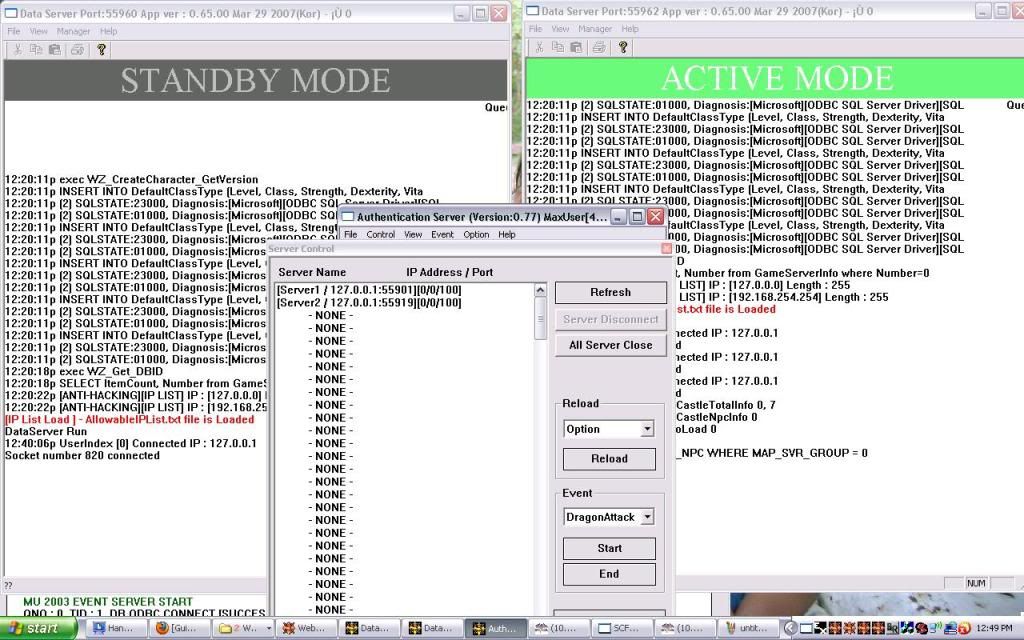1024x640 pixels.
Task: Click the Help question mark in right toolbar
Action: click(x=624, y=47)
